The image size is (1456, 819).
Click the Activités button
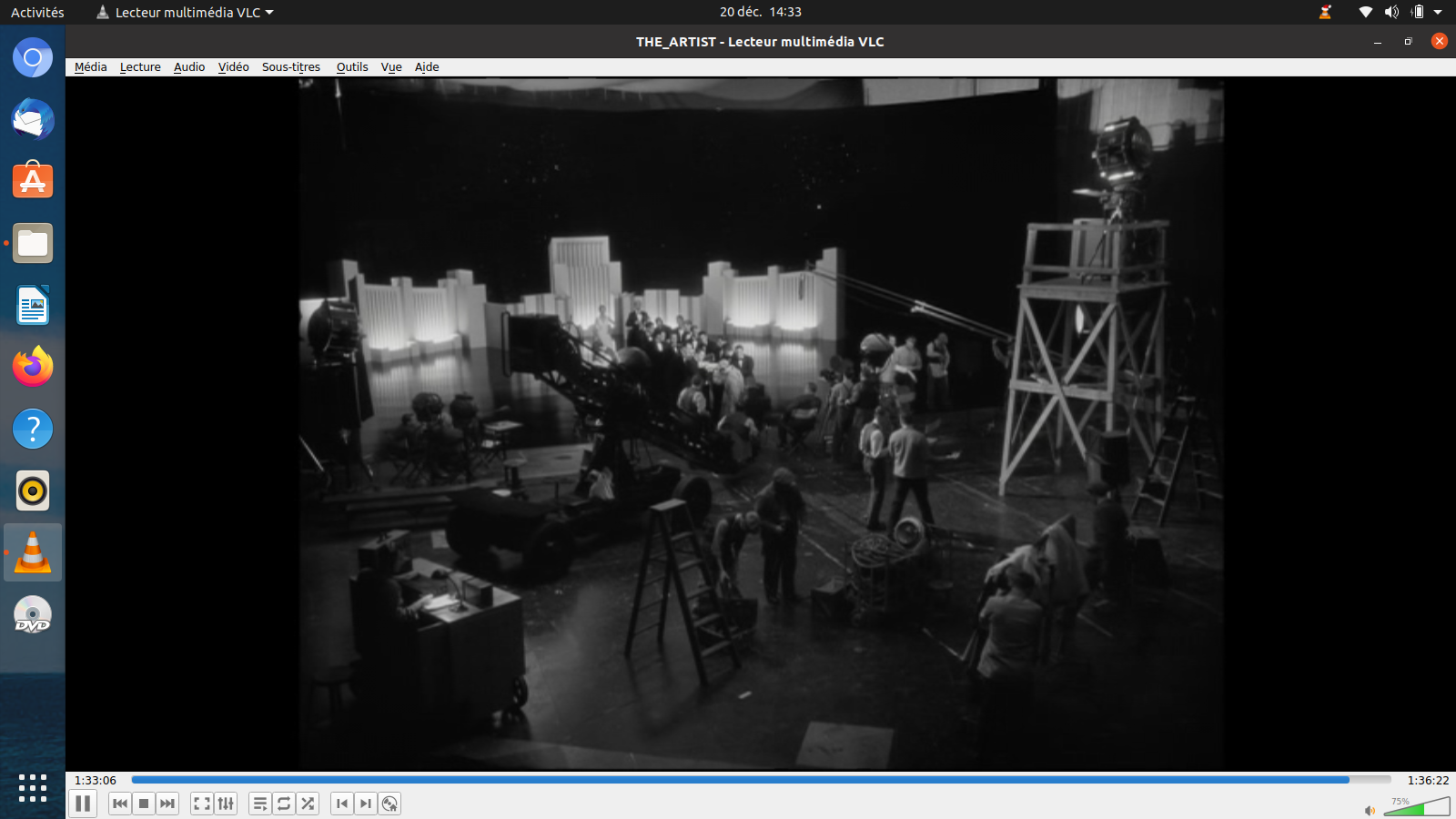tap(37, 13)
